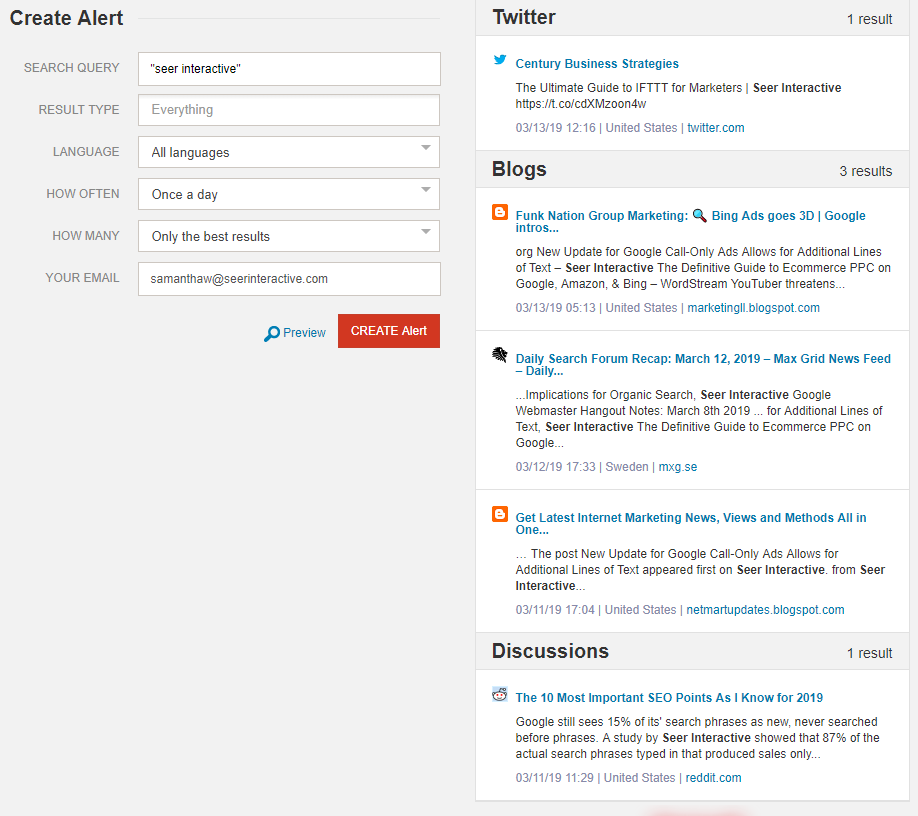Viewport: 918px width, 816px height.
Task: Visit the reddit.com source link
Action: point(714,778)
